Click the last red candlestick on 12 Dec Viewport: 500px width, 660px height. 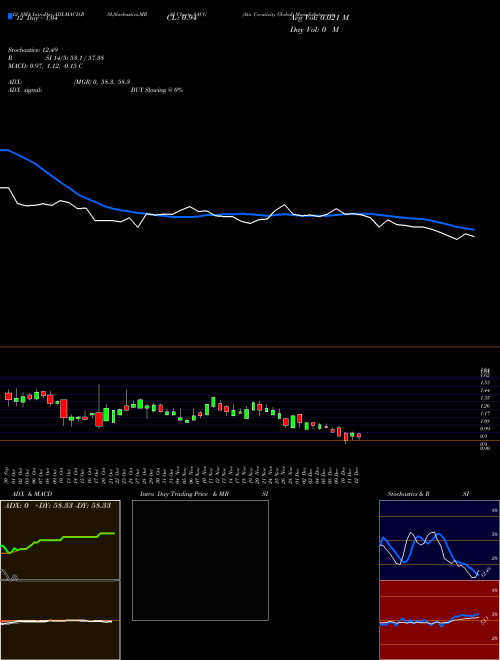coord(359,436)
